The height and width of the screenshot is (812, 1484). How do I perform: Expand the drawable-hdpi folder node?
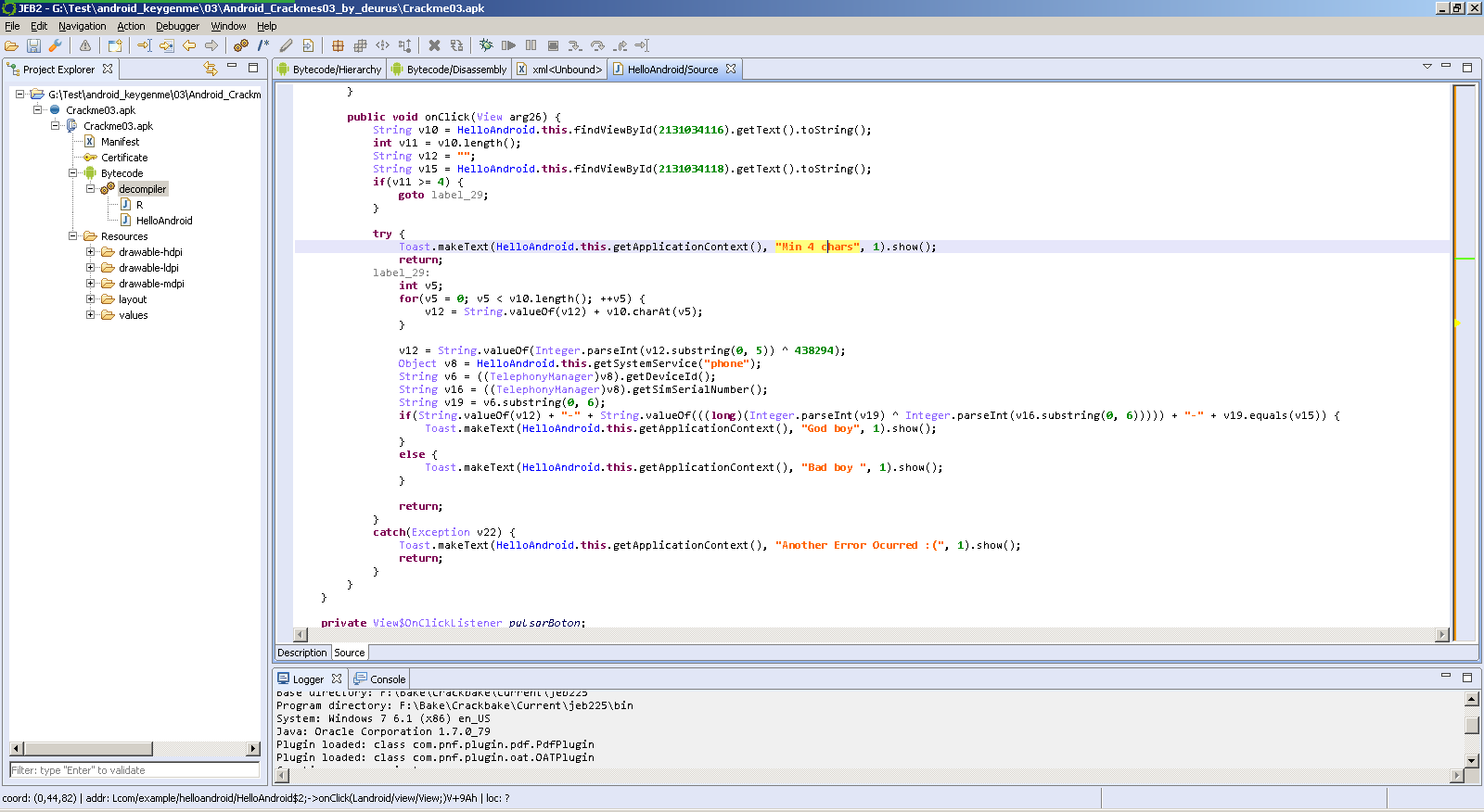[x=91, y=252]
